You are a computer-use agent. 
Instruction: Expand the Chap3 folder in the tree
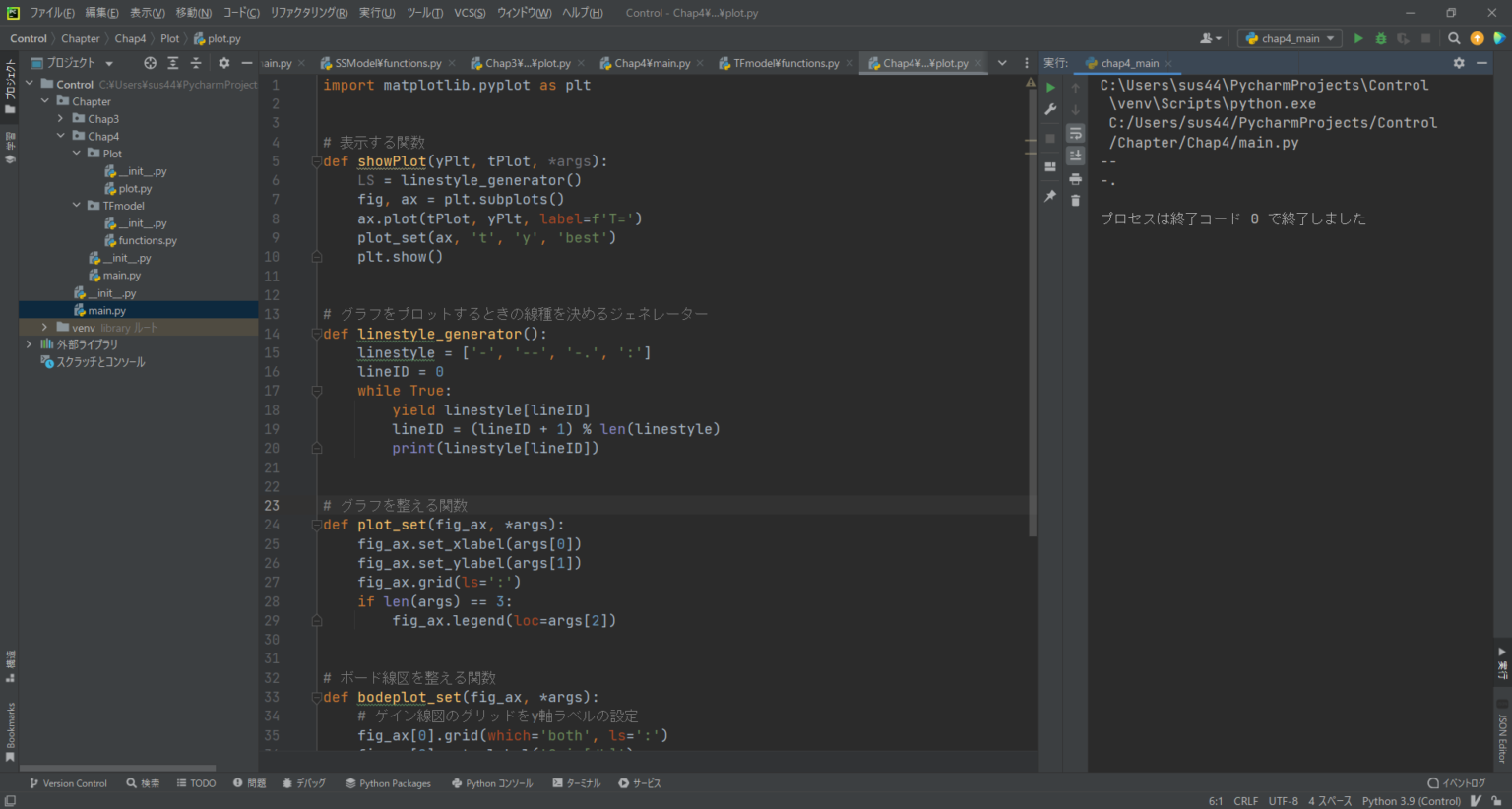60,117
